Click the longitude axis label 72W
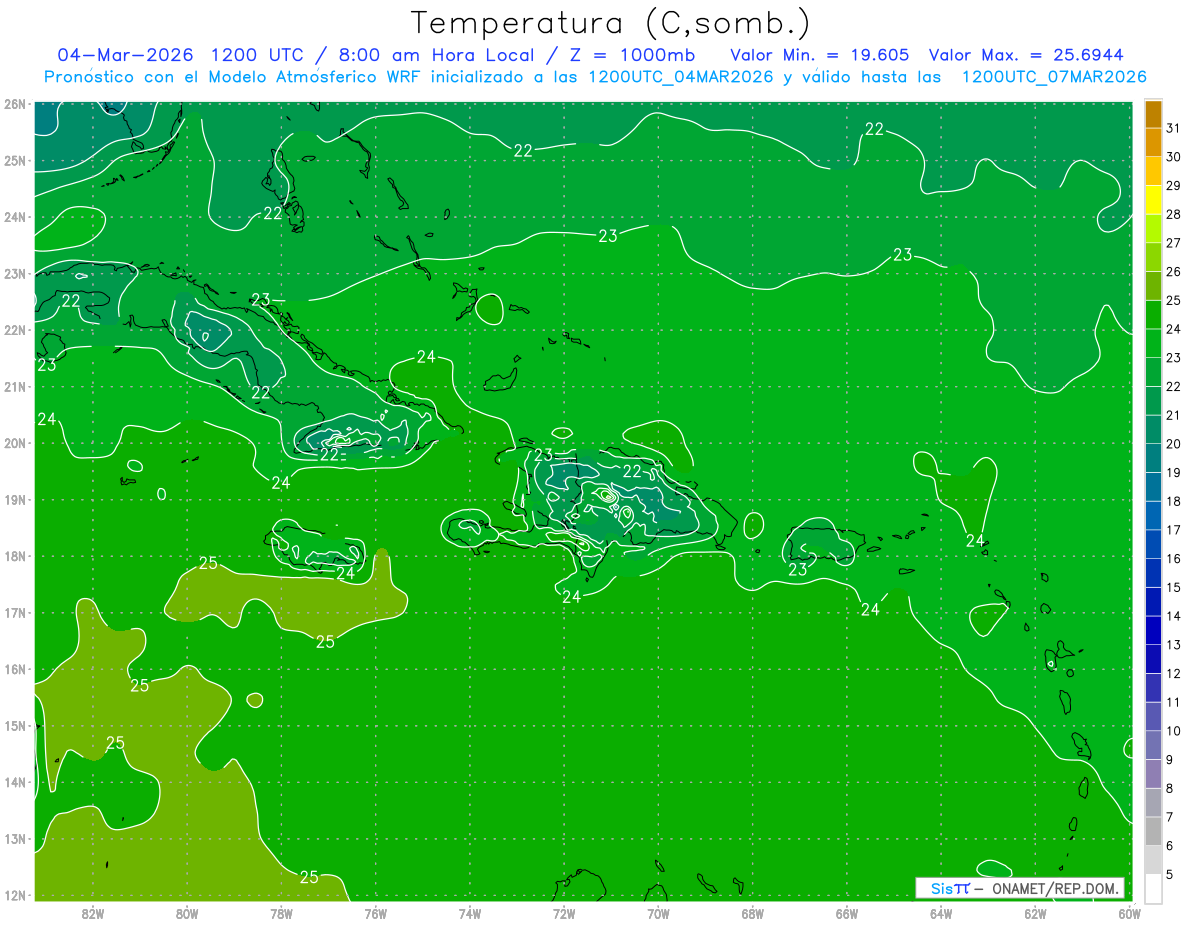The height and width of the screenshot is (927, 1200). 564,913
